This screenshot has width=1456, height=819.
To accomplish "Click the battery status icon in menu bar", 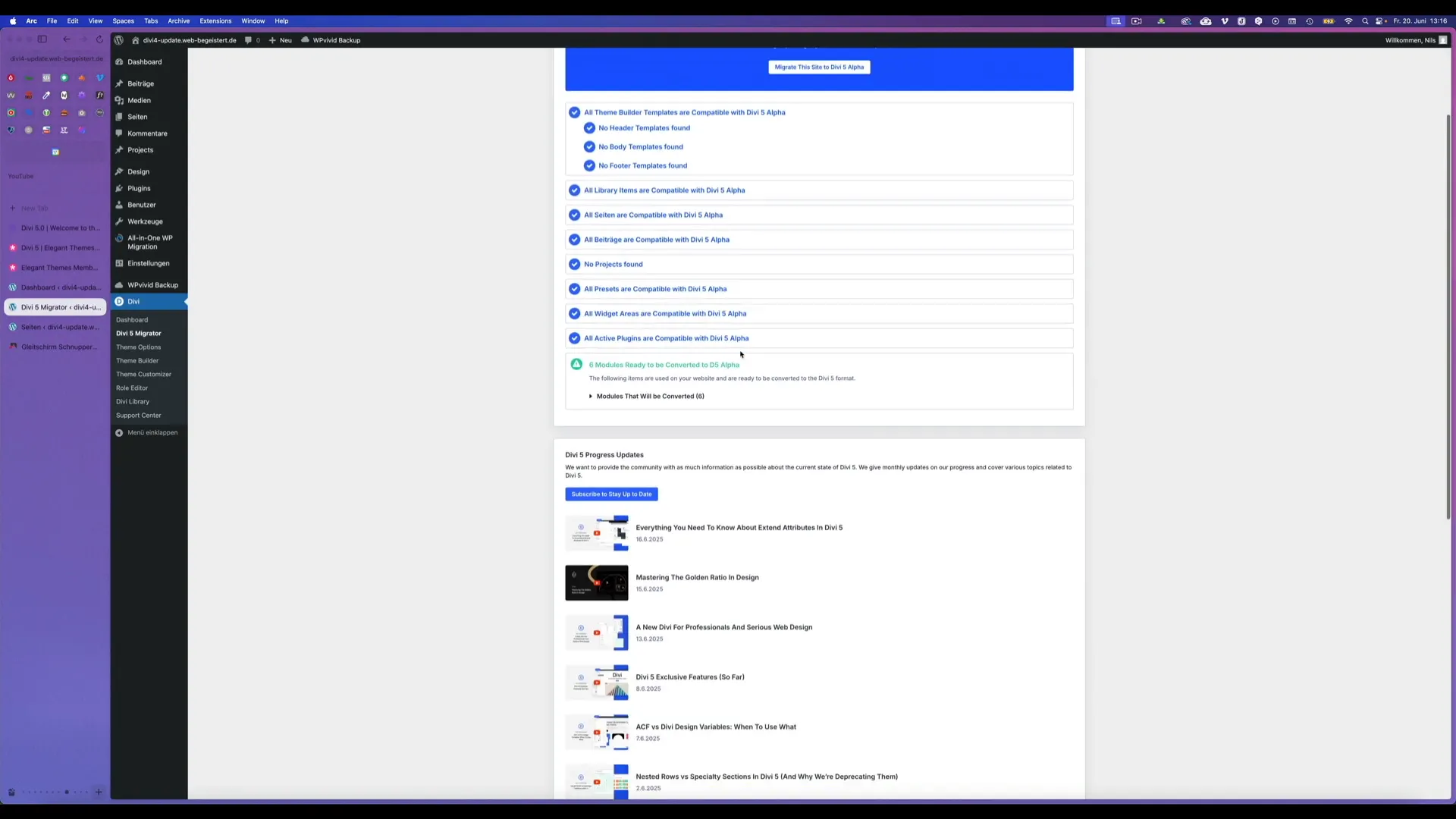I will click(1329, 21).
